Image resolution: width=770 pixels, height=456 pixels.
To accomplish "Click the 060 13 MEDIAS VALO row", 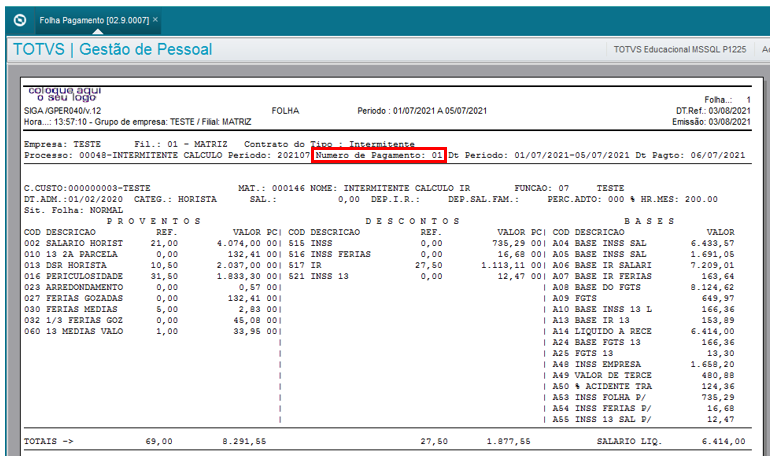I will point(152,331).
